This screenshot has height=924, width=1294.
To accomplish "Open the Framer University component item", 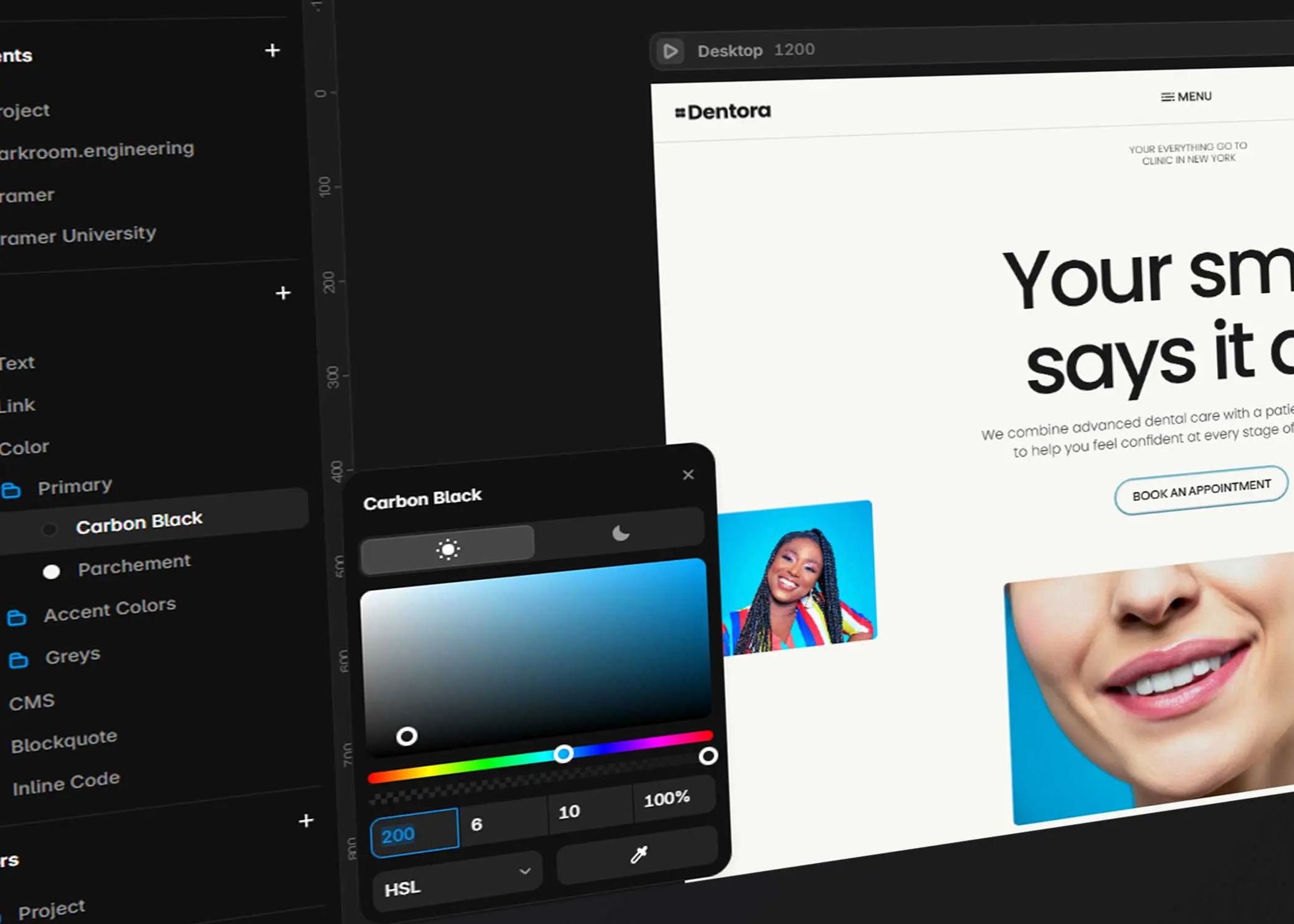I will 78,235.
